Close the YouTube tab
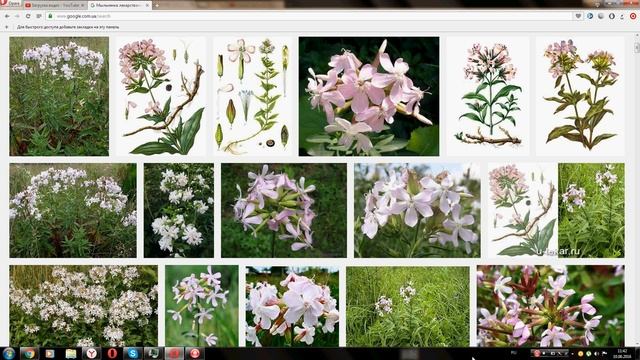This screenshot has height=360, width=640. coord(82,5)
